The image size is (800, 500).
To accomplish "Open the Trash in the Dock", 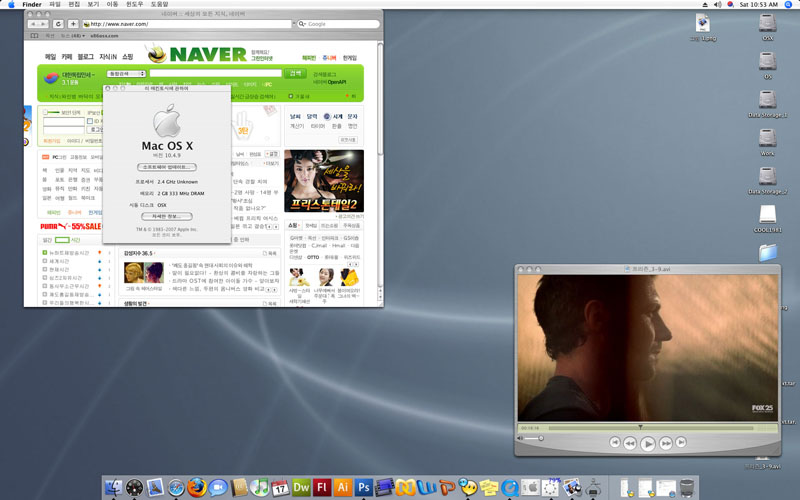I will pos(687,488).
